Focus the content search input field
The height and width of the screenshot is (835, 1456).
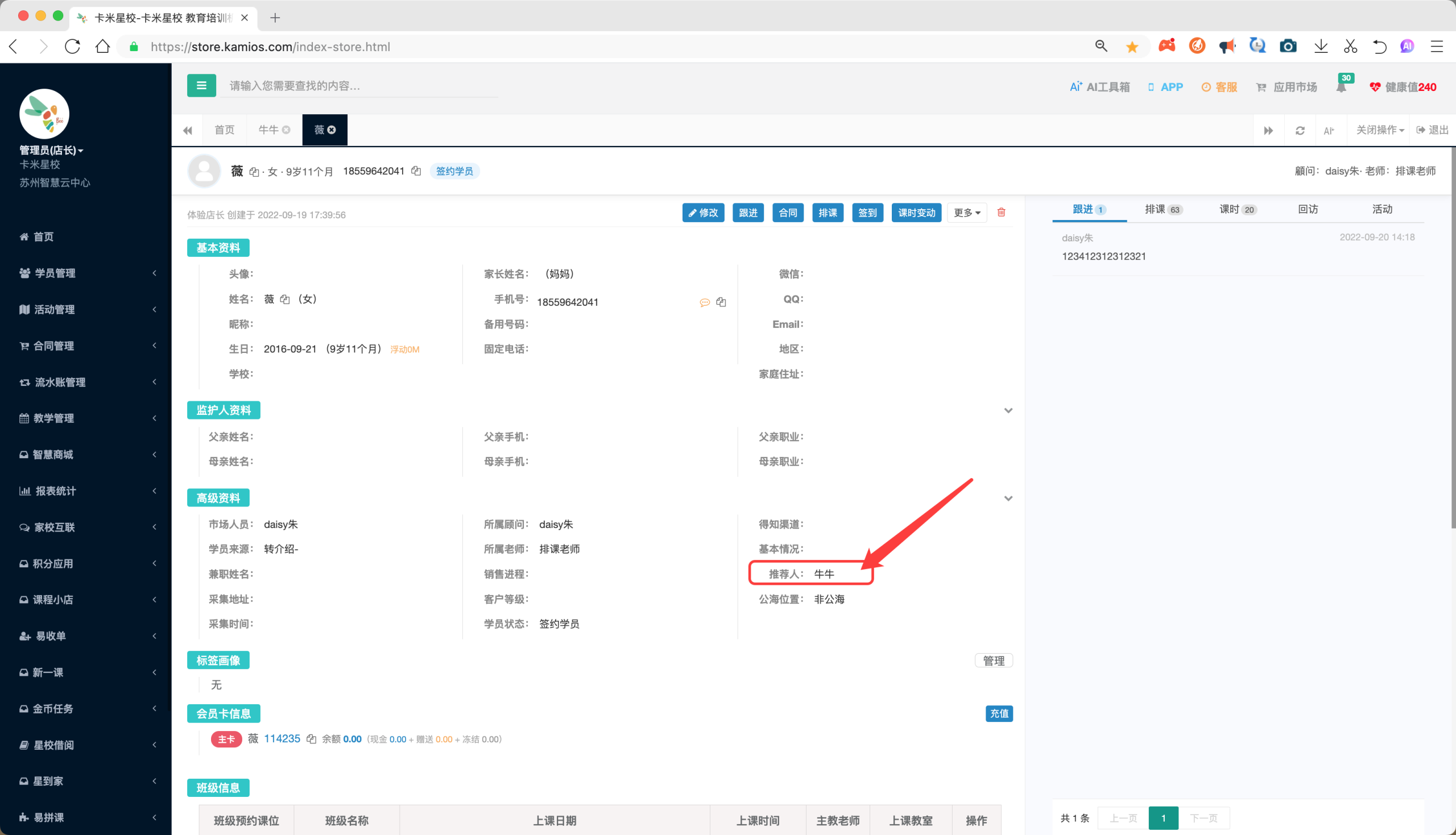tap(359, 86)
